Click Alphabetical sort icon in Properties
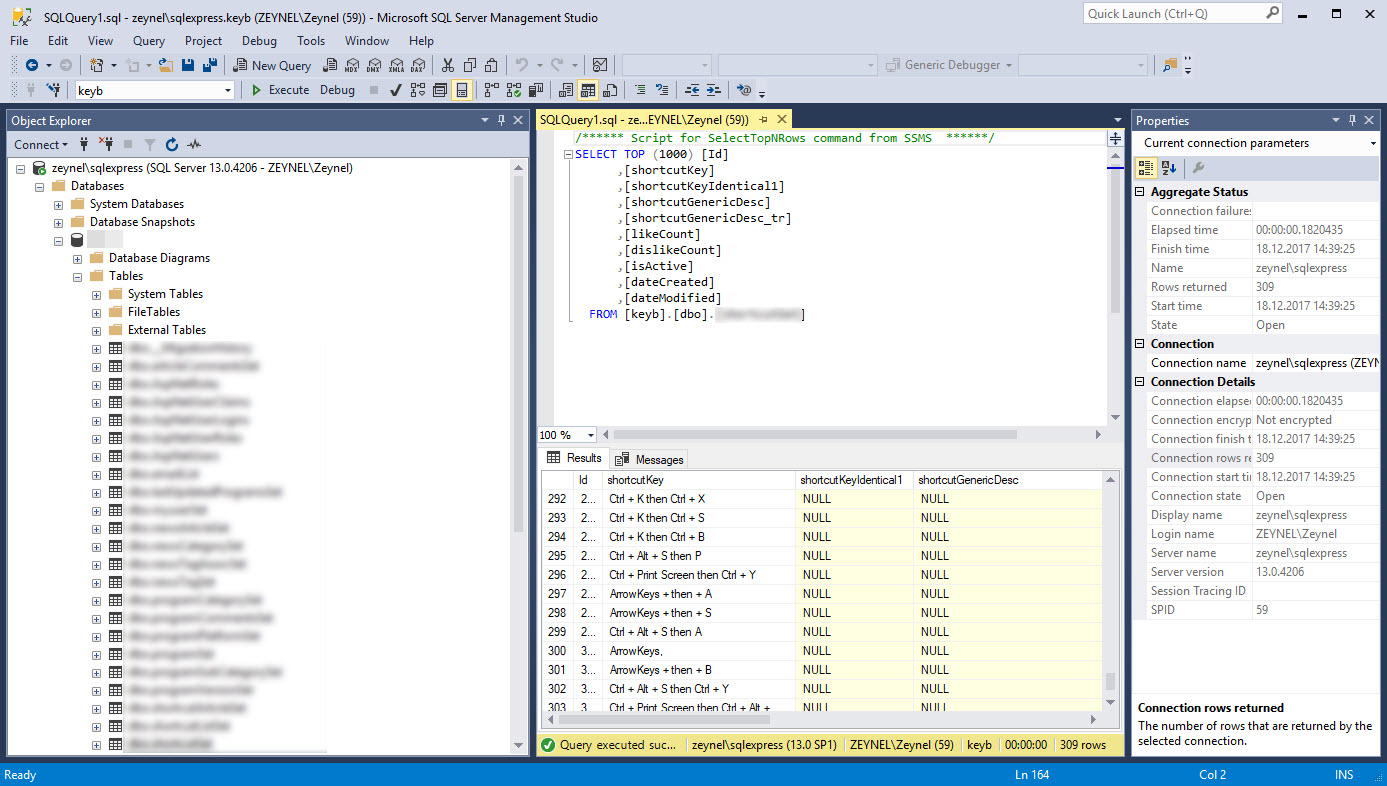Viewport: 1387px width, 786px height. [x=1168, y=168]
